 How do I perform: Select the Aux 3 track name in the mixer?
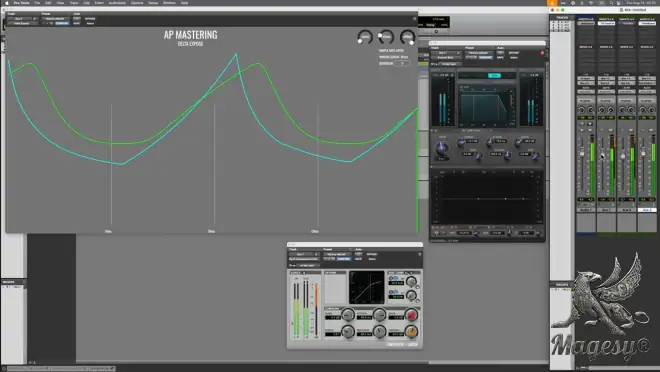pyautogui.click(x=647, y=209)
